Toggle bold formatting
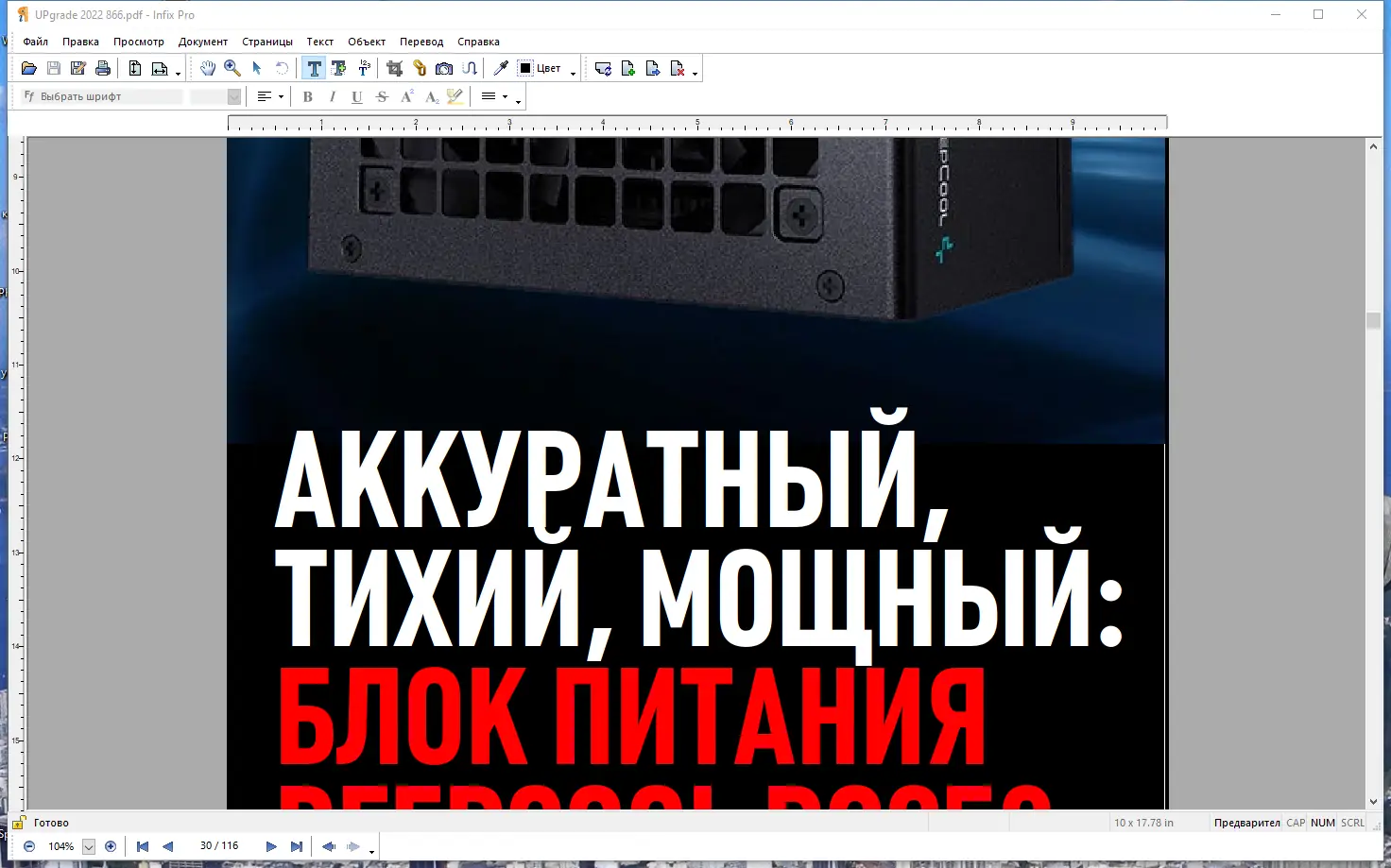1391x868 pixels. [307, 95]
